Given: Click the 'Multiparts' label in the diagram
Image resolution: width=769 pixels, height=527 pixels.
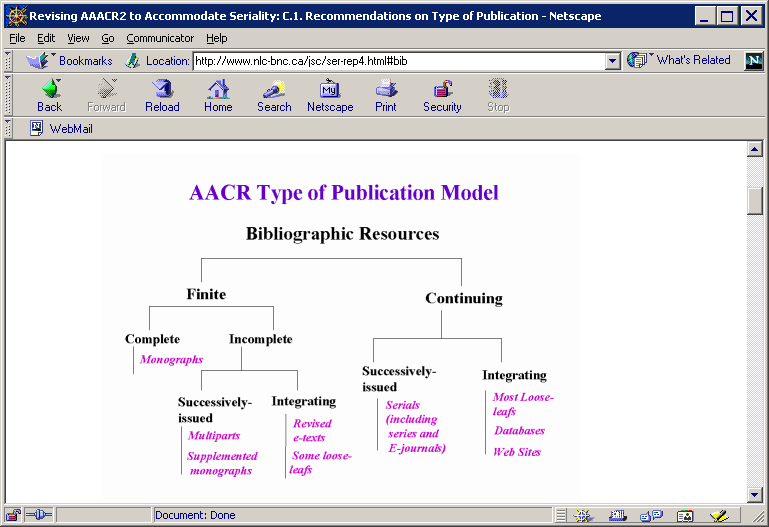Looking at the screenshot, I should 214,435.
